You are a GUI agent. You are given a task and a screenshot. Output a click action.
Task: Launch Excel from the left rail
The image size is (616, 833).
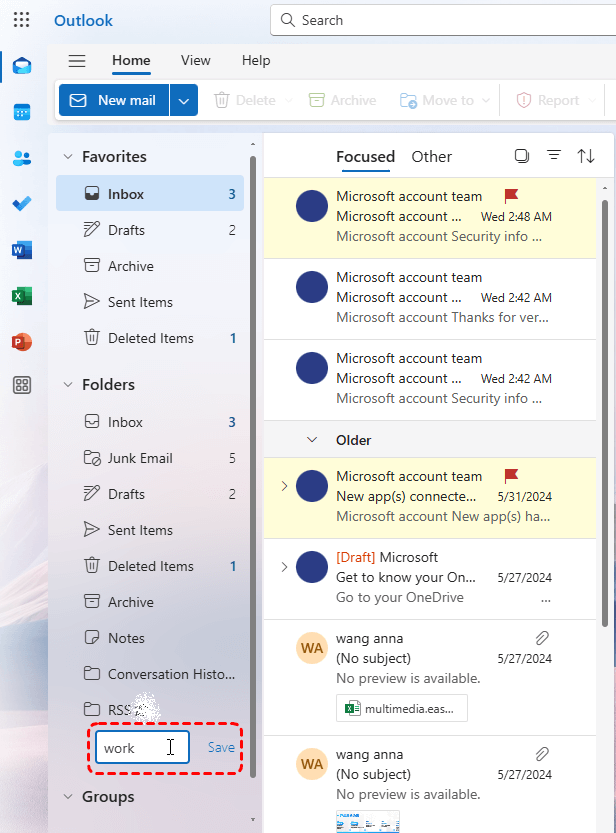pos(22,296)
